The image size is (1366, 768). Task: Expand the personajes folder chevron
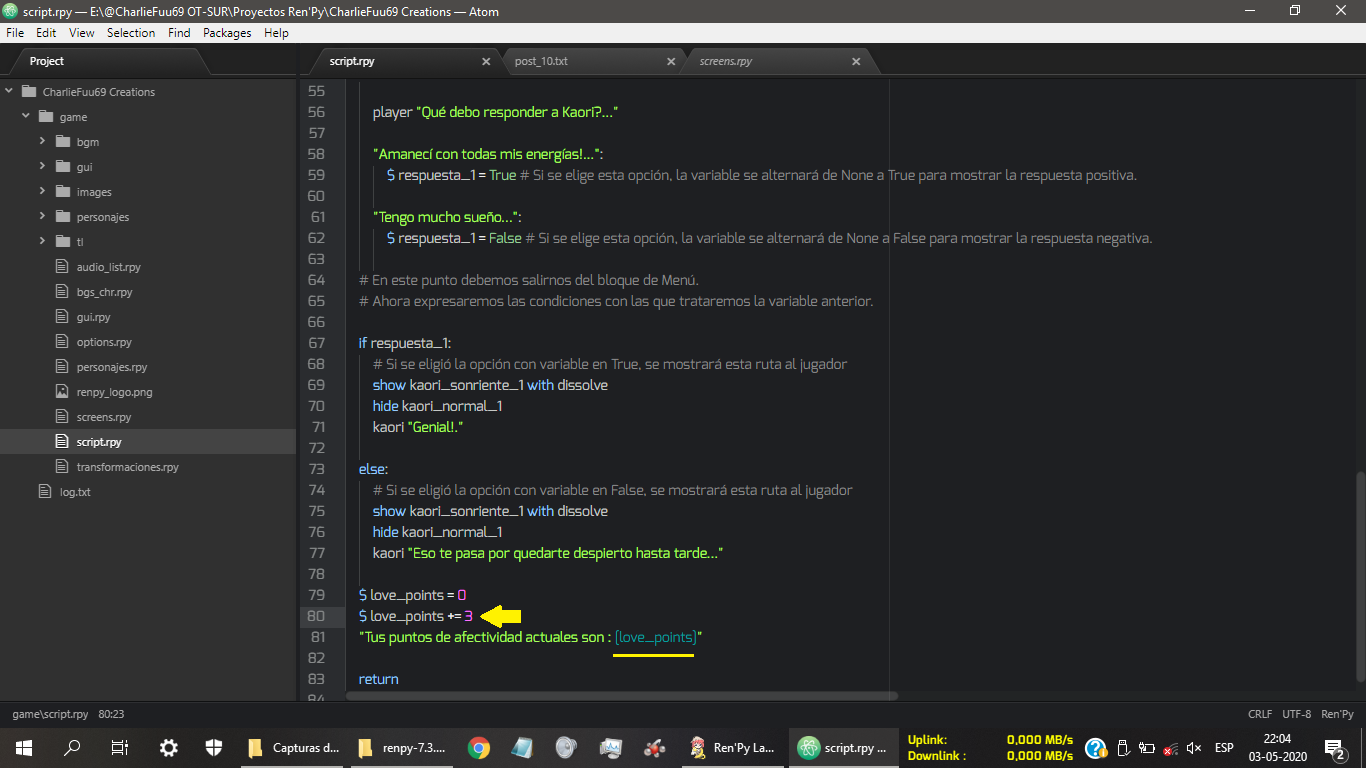[x=43, y=217]
